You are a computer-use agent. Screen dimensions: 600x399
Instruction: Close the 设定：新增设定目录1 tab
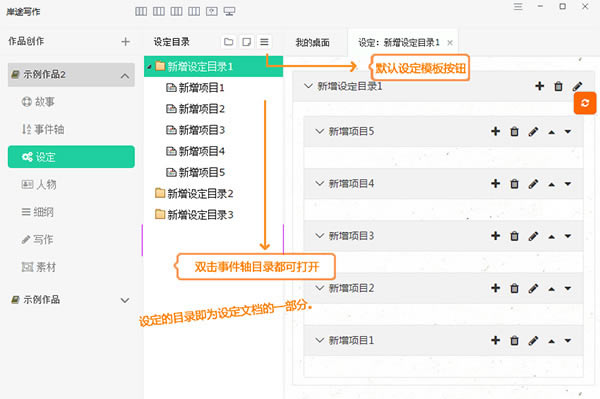[x=450, y=43]
